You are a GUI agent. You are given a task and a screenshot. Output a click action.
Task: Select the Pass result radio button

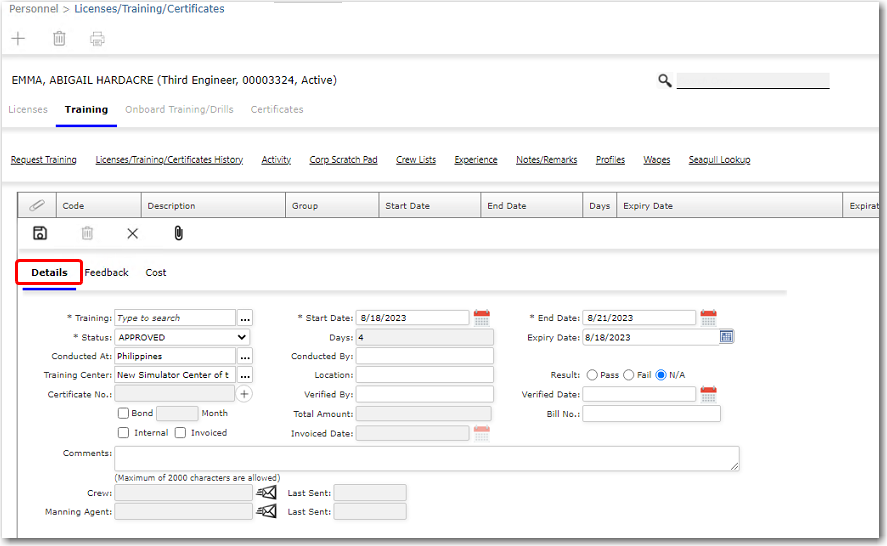592,375
